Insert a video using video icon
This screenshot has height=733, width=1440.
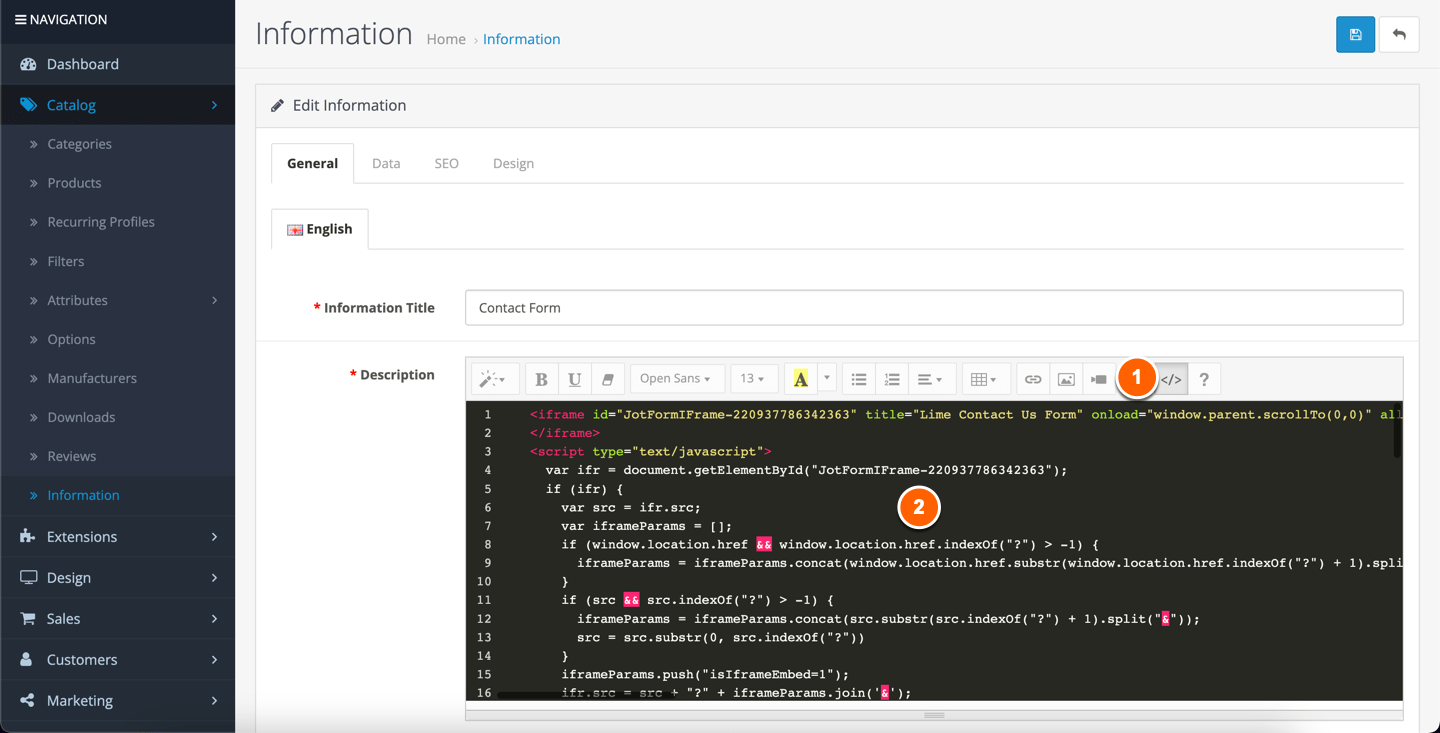[1099, 380]
